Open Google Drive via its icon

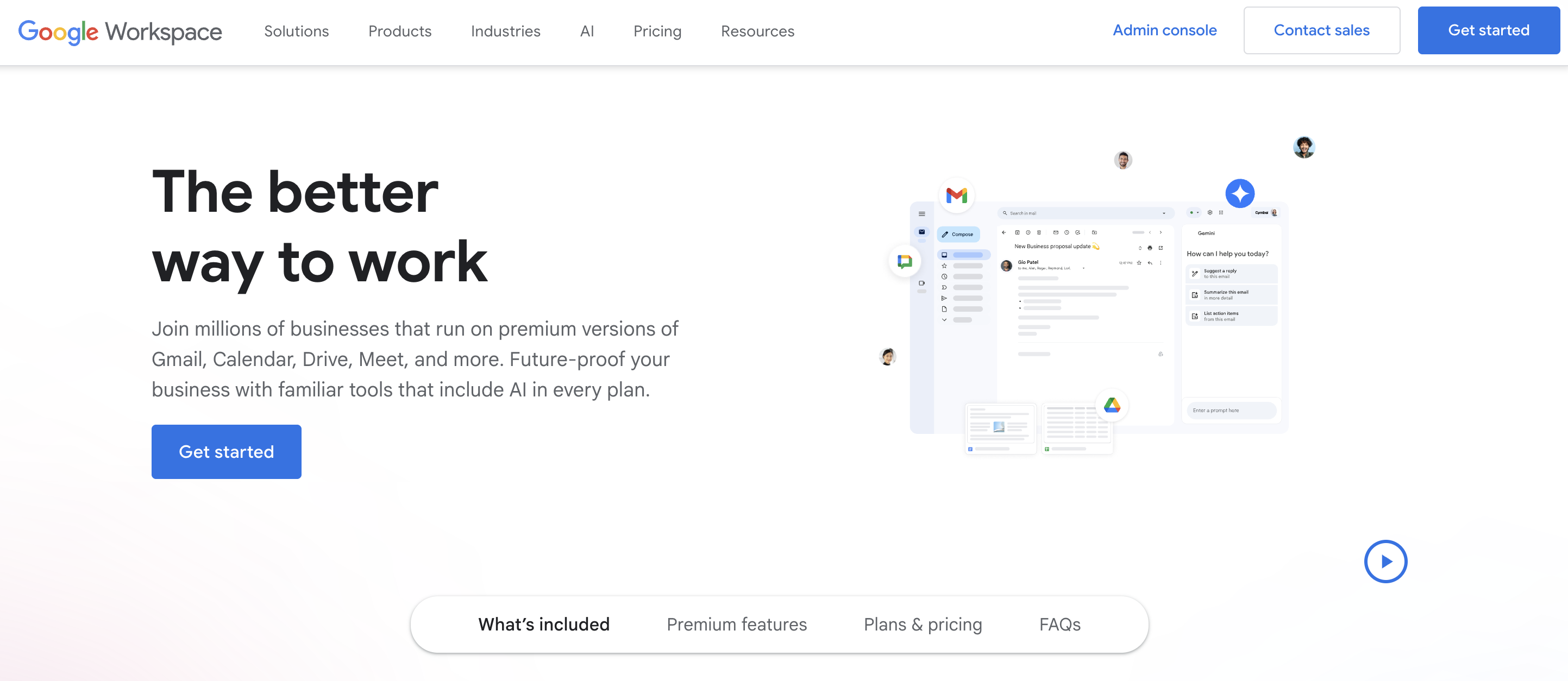coord(1113,405)
